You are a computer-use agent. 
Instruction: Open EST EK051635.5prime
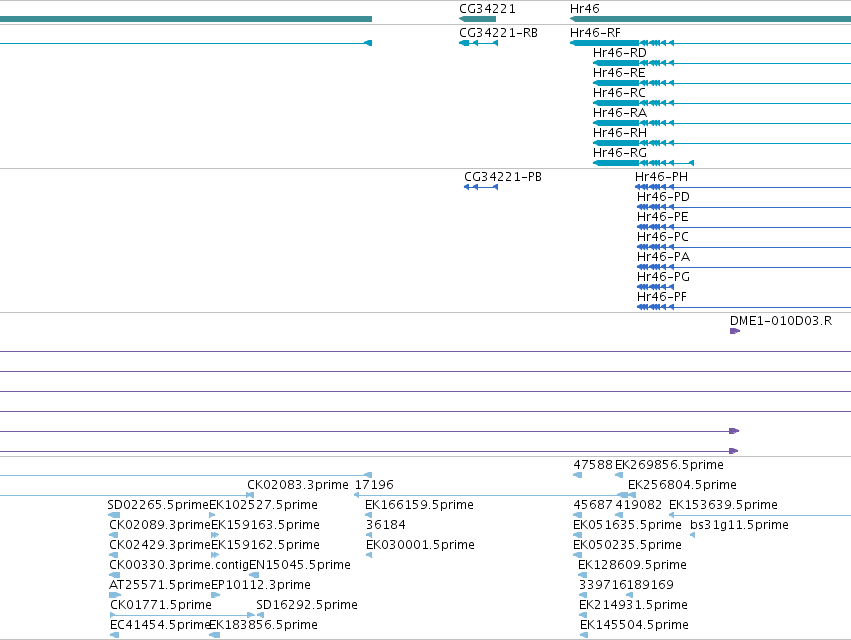[x=627, y=525]
